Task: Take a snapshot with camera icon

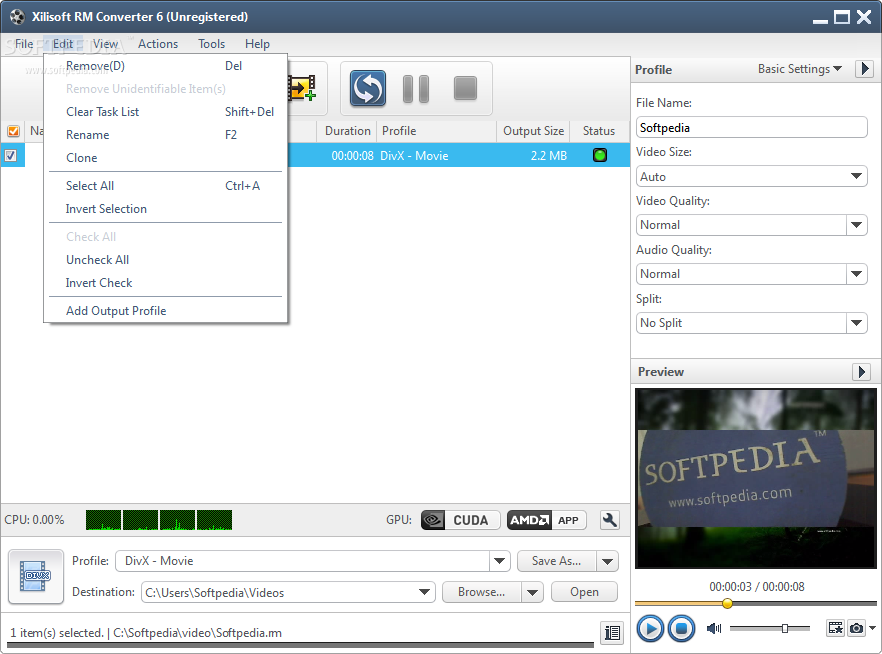Action: click(856, 628)
